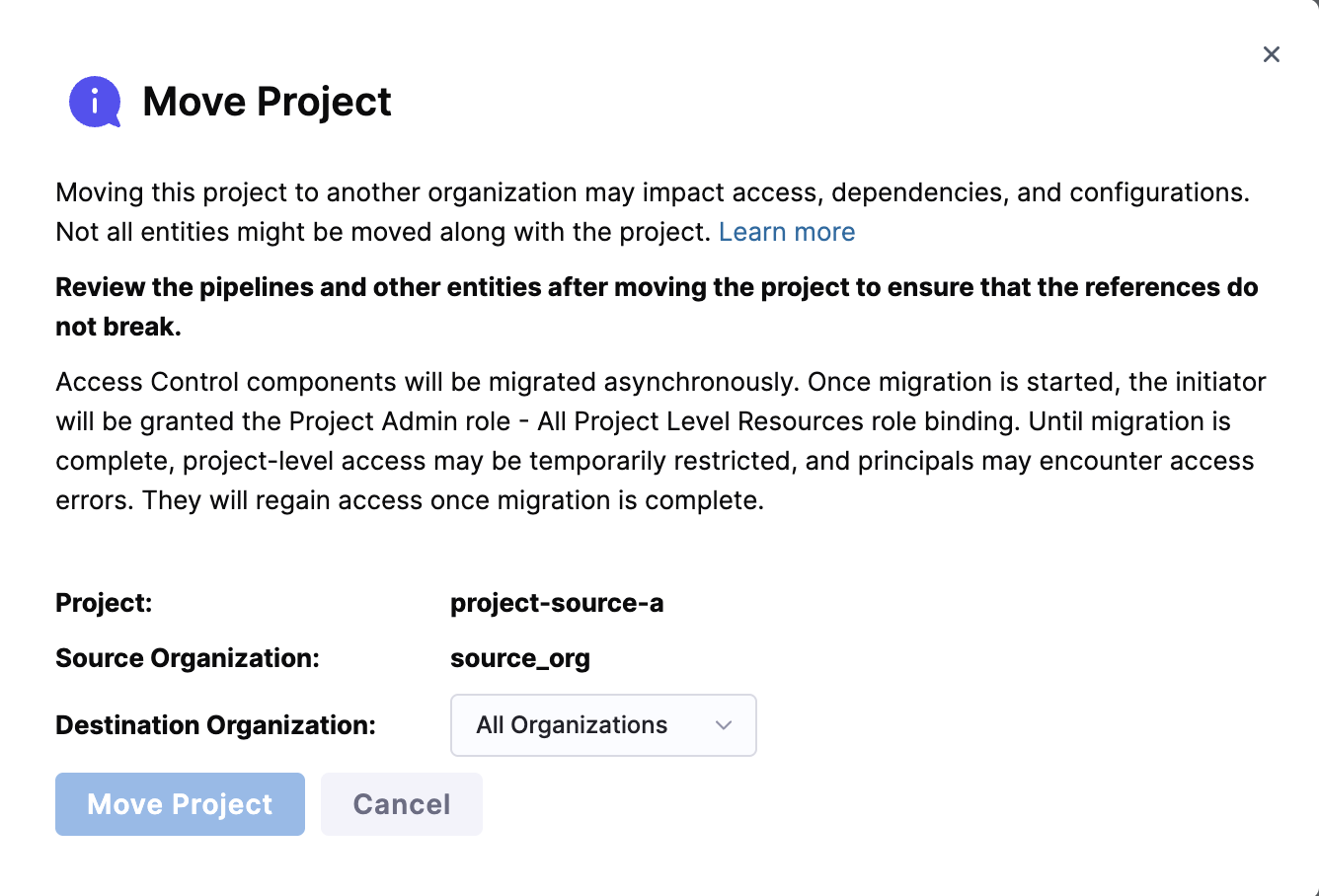
Task: Click the purple info bubble icon
Action: coord(94,102)
